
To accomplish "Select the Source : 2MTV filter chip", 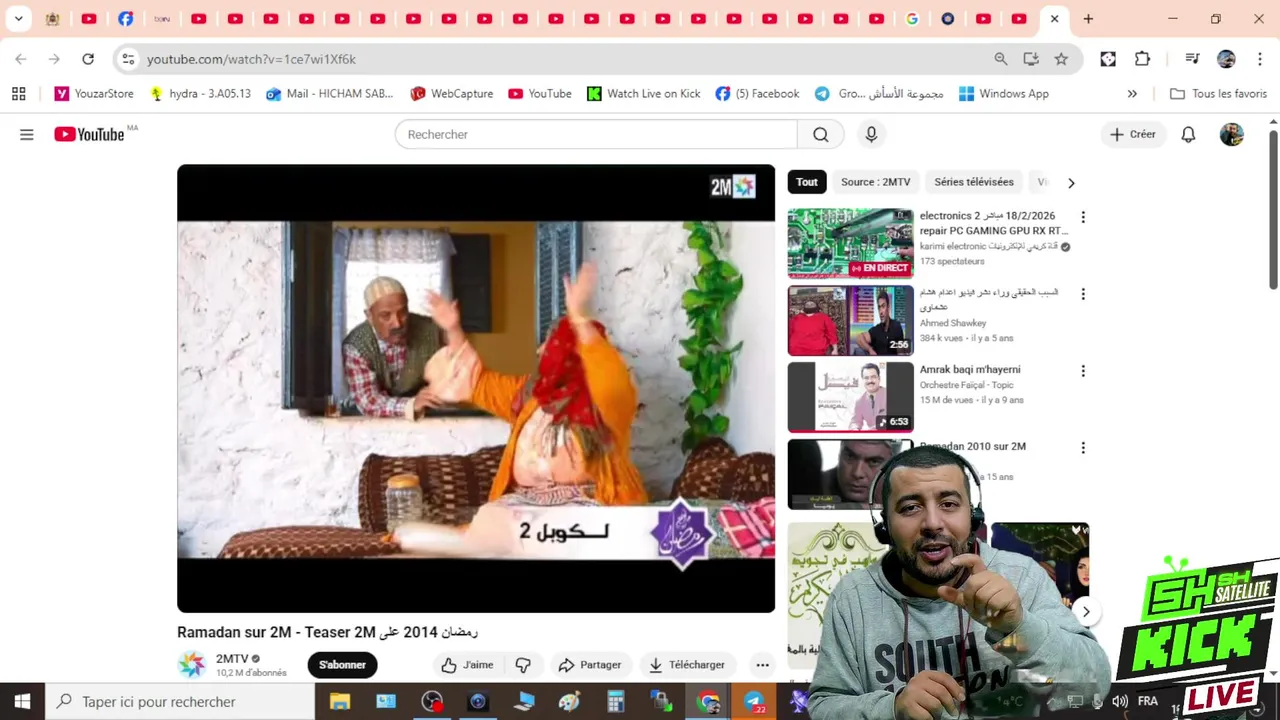I will [876, 182].
